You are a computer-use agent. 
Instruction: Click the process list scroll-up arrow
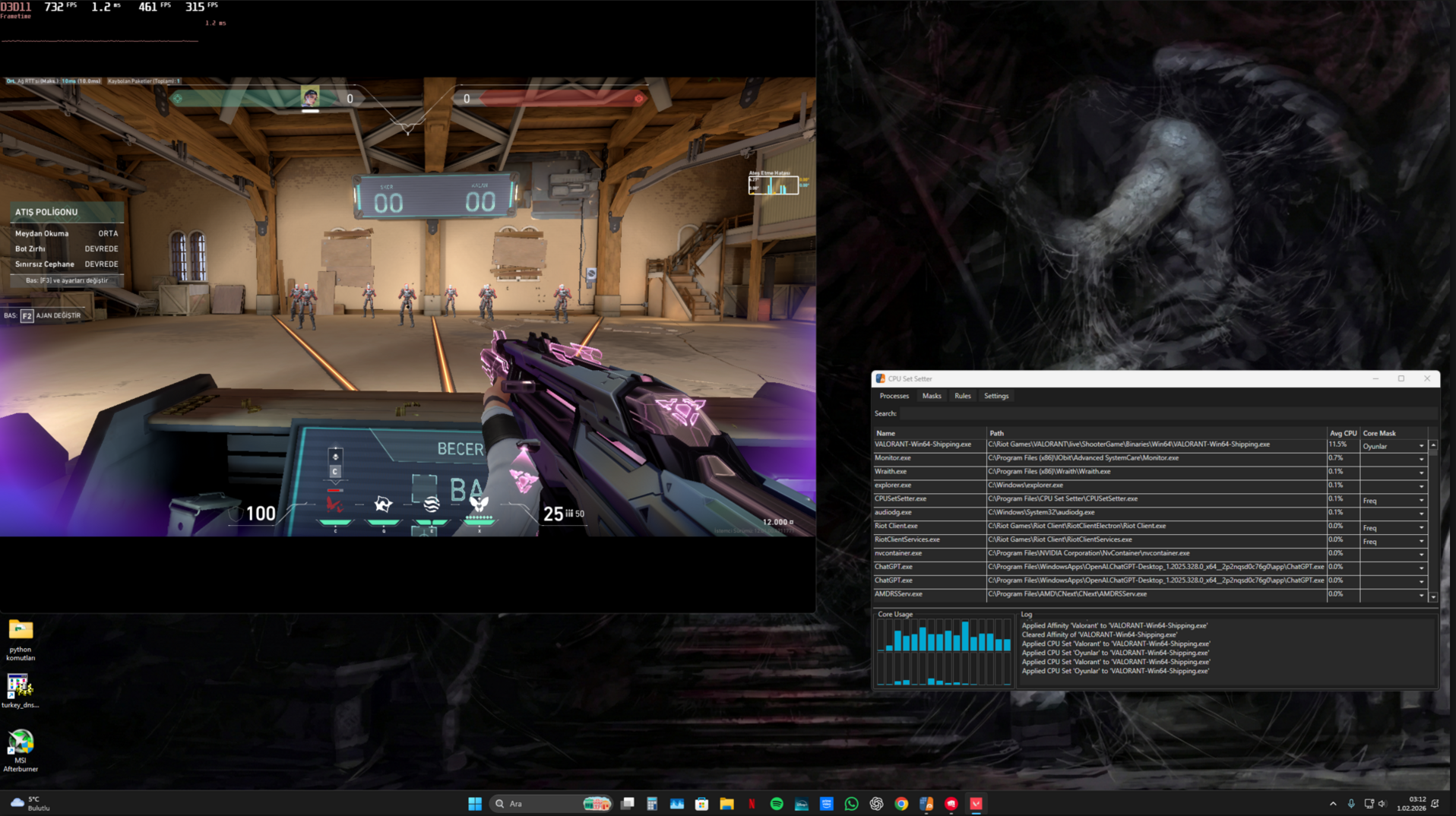pyautogui.click(x=1433, y=445)
